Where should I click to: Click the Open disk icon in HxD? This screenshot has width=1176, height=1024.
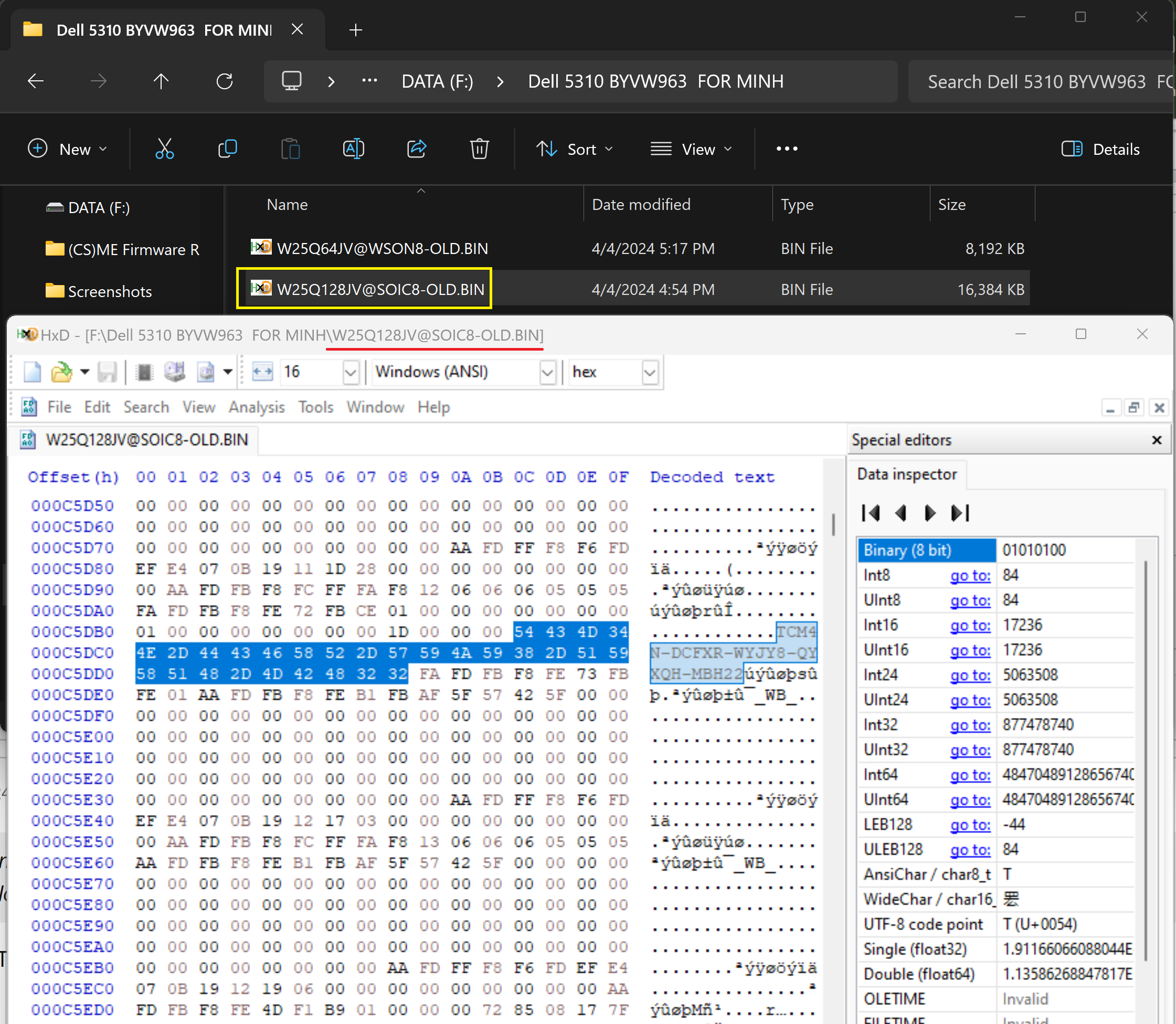point(174,372)
